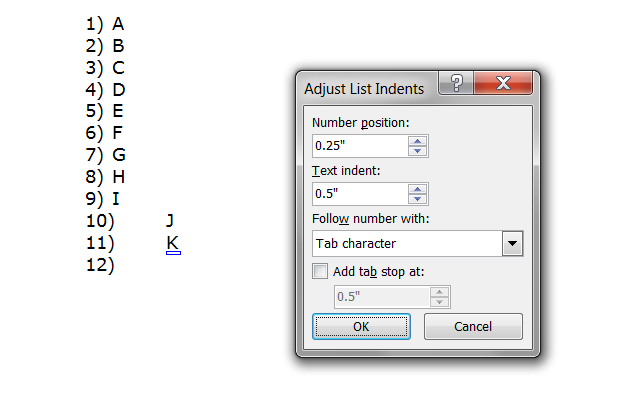The height and width of the screenshot is (396, 642).
Task: Select the Tab character combo box
Action: (417, 243)
